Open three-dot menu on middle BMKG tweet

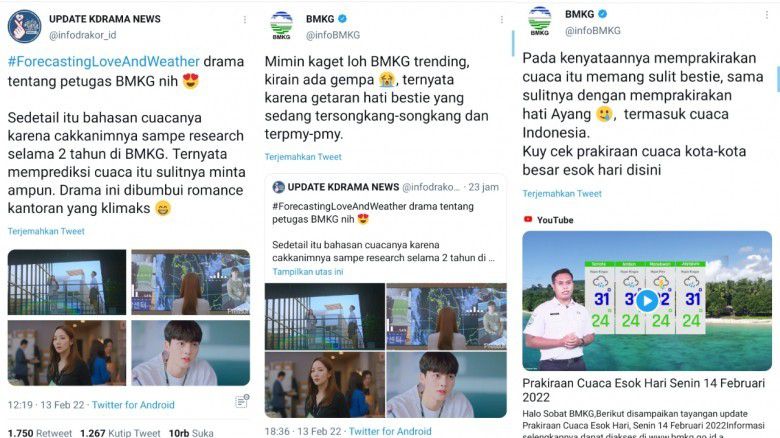coord(501,19)
